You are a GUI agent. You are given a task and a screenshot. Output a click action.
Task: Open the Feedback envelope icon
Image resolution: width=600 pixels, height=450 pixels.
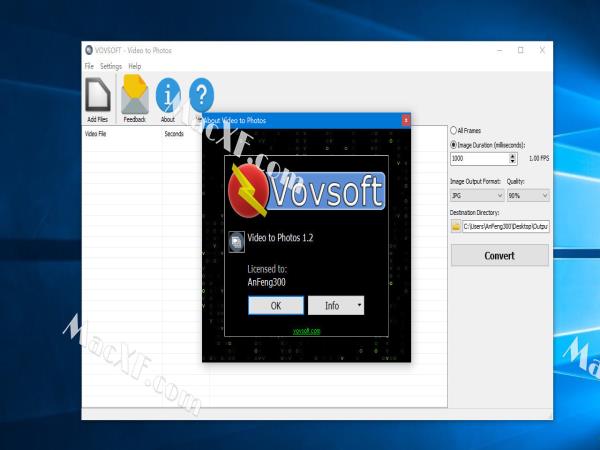[135, 95]
